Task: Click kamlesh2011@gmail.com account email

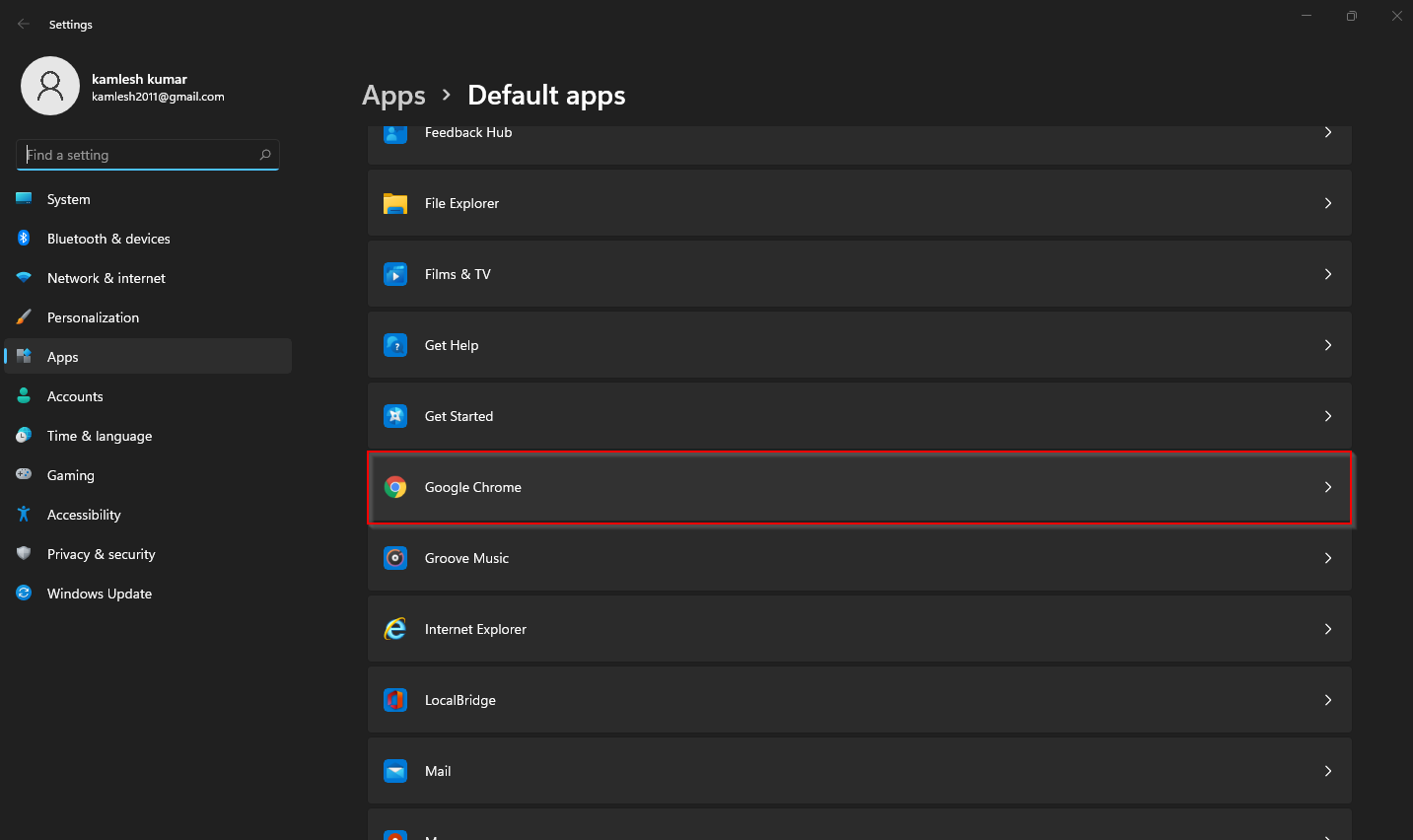Action: point(158,97)
